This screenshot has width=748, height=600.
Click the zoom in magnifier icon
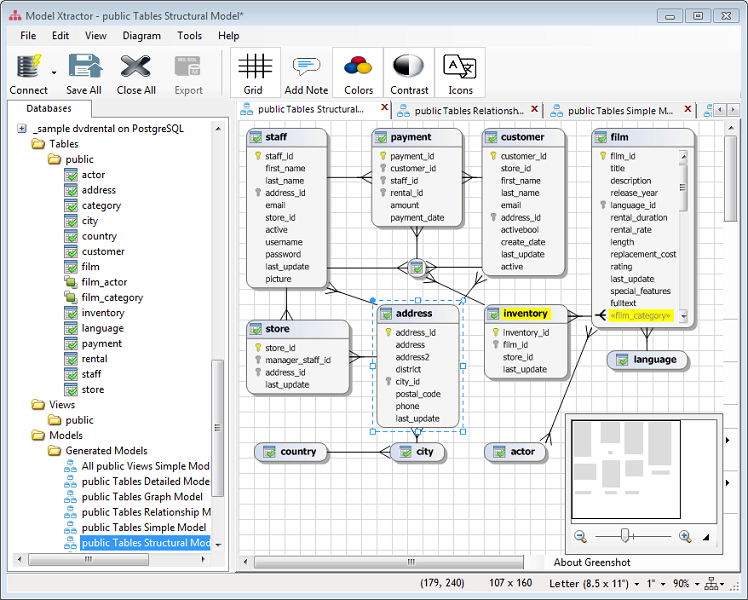[x=685, y=536]
